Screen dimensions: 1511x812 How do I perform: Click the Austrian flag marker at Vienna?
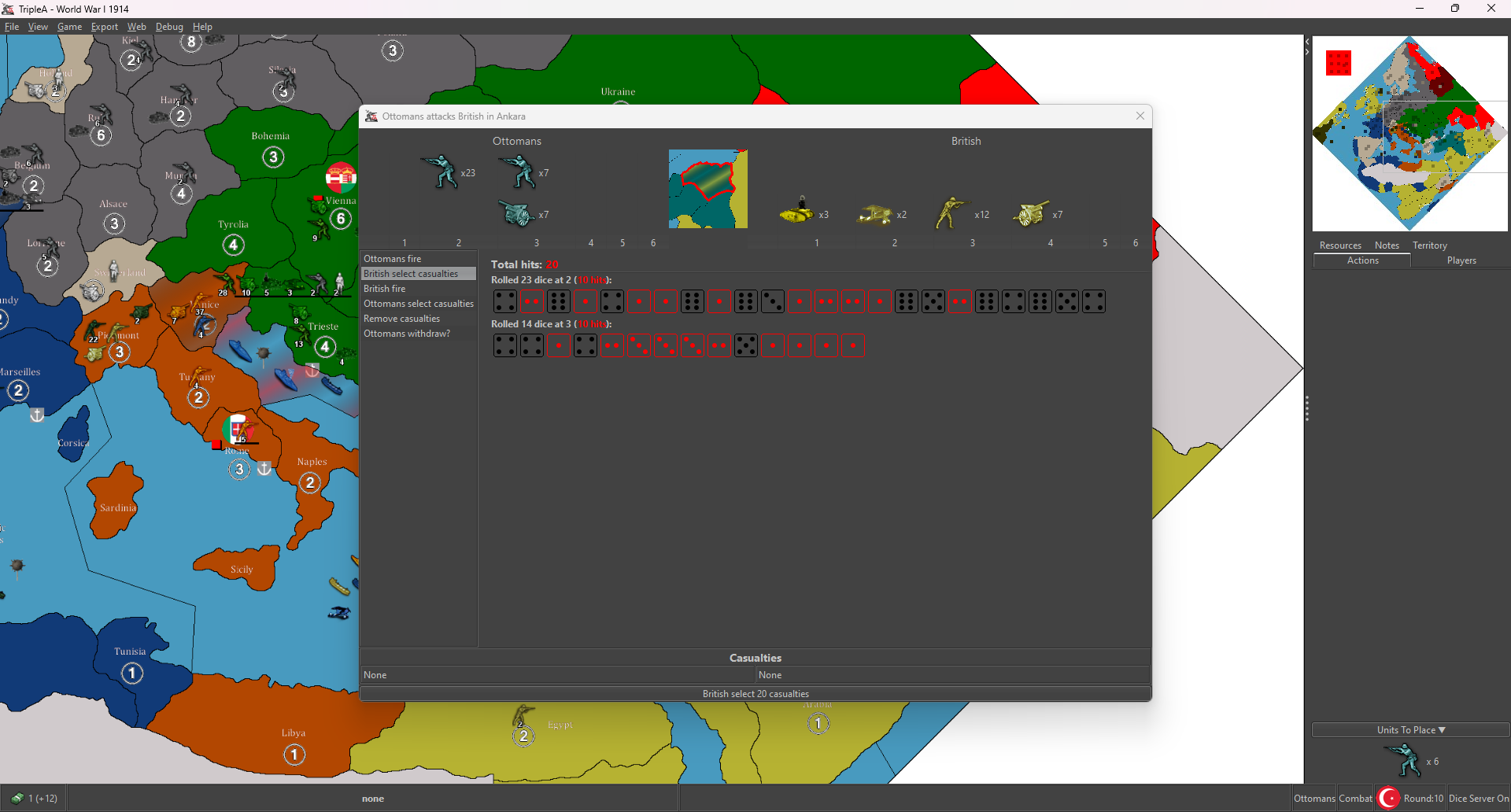pos(341,178)
